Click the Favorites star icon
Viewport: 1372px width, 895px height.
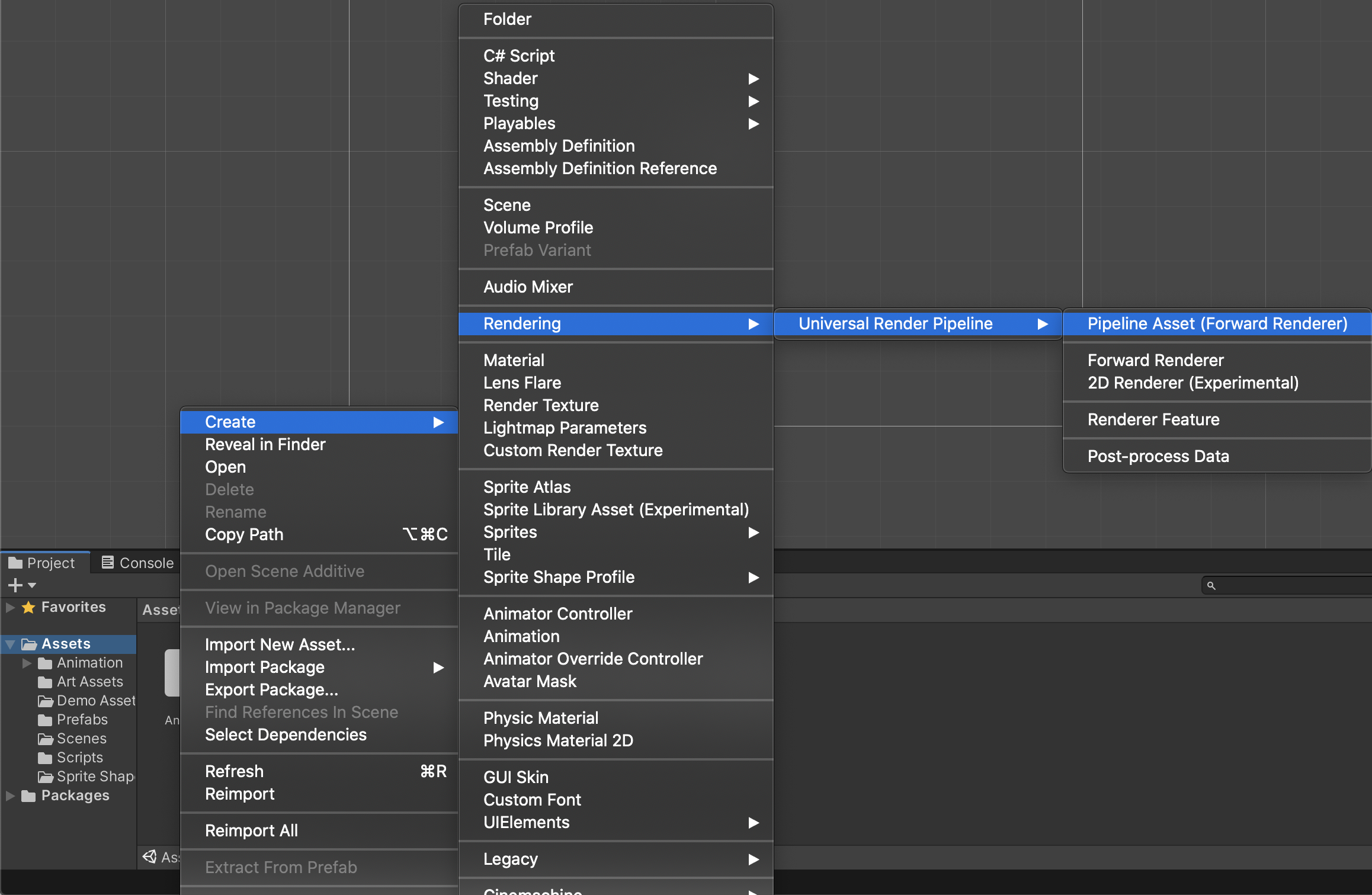pyautogui.click(x=28, y=607)
